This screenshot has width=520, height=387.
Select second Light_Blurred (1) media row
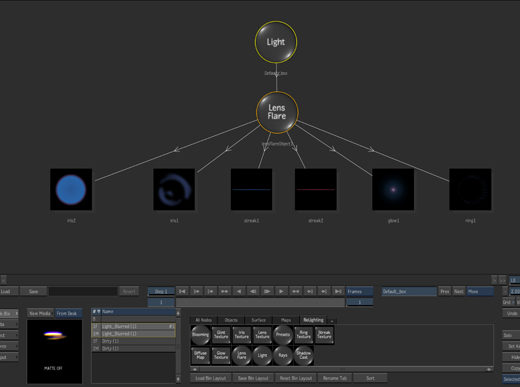(x=133, y=334)
